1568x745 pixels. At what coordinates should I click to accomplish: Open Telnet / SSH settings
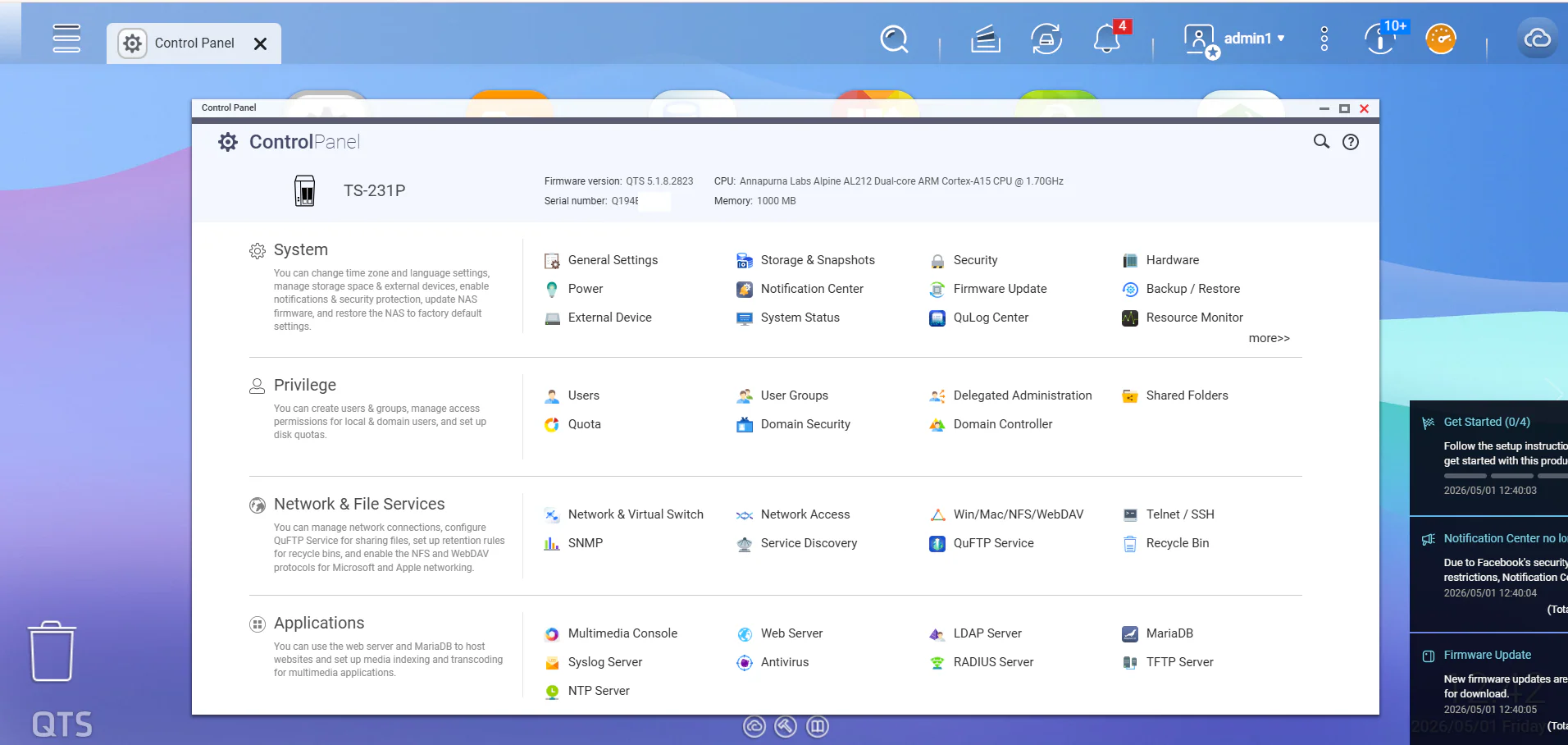click(x=1169, y=514)
